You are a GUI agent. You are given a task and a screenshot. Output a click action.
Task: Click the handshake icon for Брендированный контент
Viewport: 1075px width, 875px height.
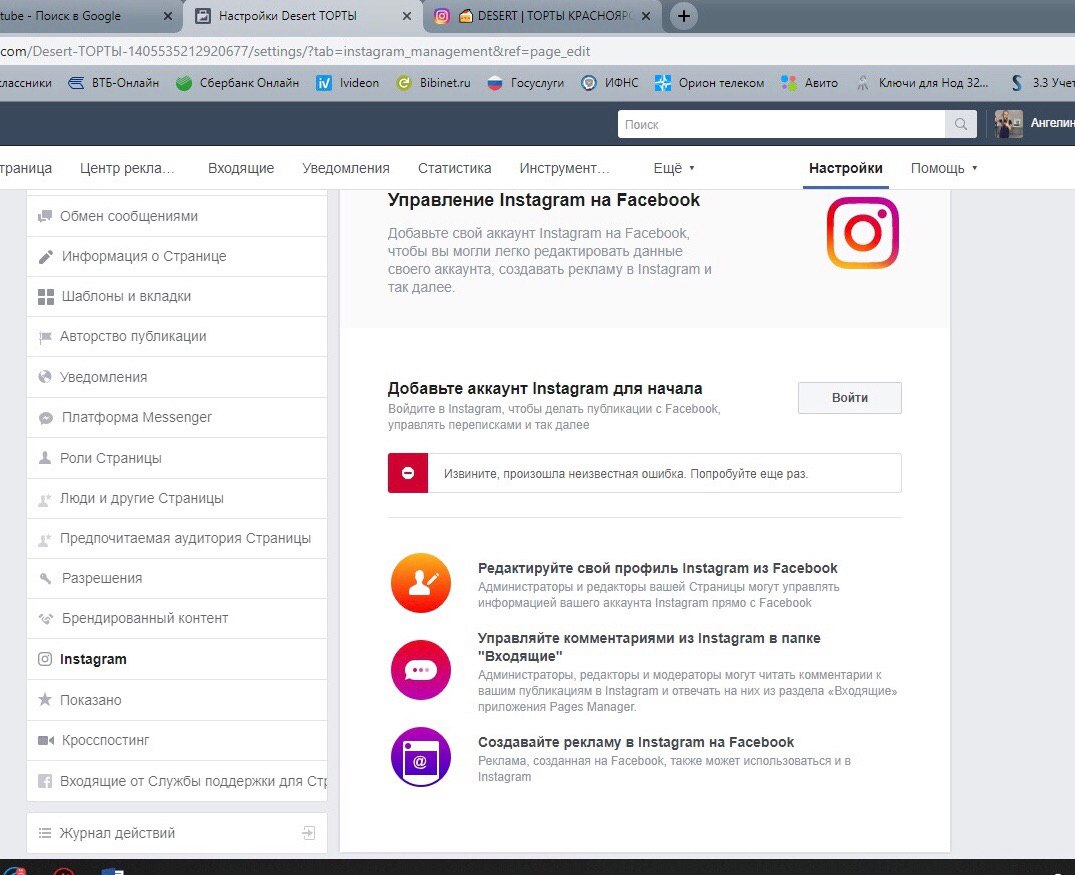coord(45,619)
